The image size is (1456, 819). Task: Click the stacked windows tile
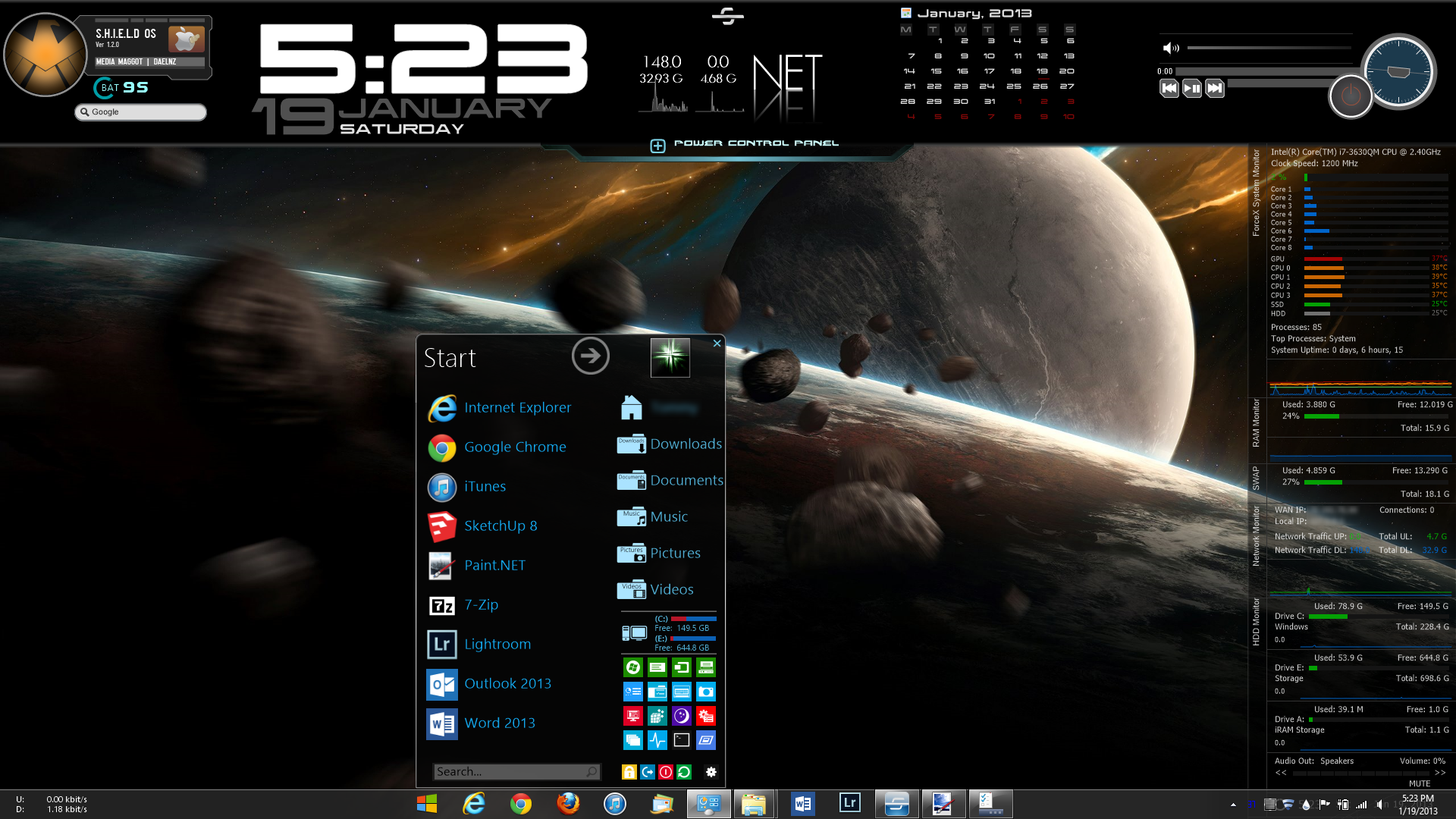tap(633, 740)
